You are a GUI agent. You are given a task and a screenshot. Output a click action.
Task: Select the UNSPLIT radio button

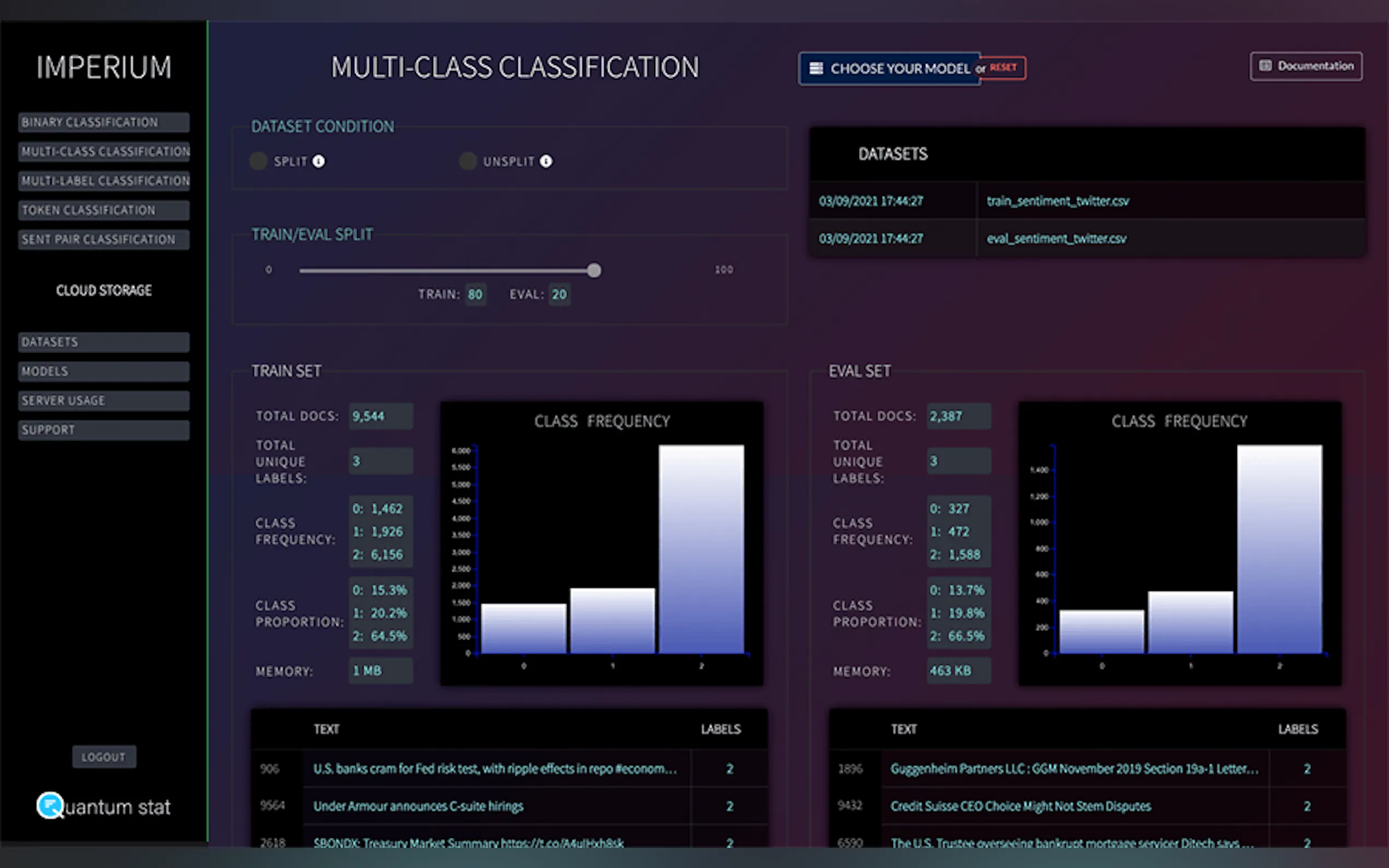click(468, 161)
